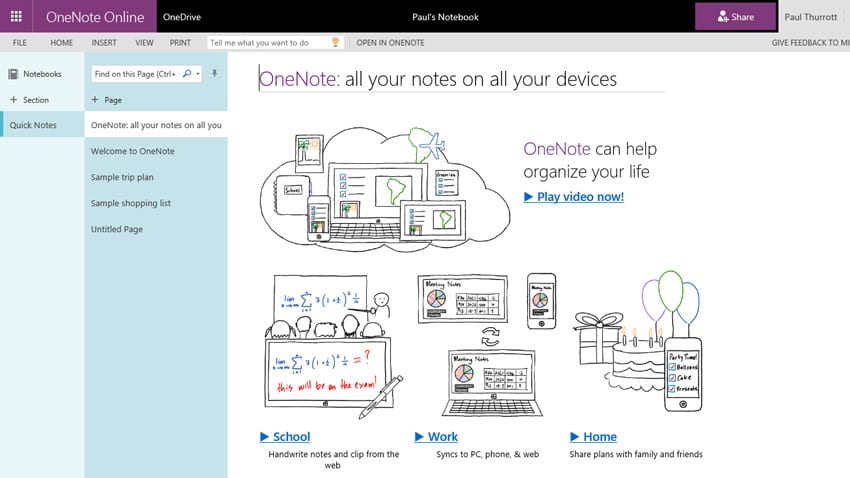Click the Find on this Page search field
850x478 pixels.
(x=146, y=74)
